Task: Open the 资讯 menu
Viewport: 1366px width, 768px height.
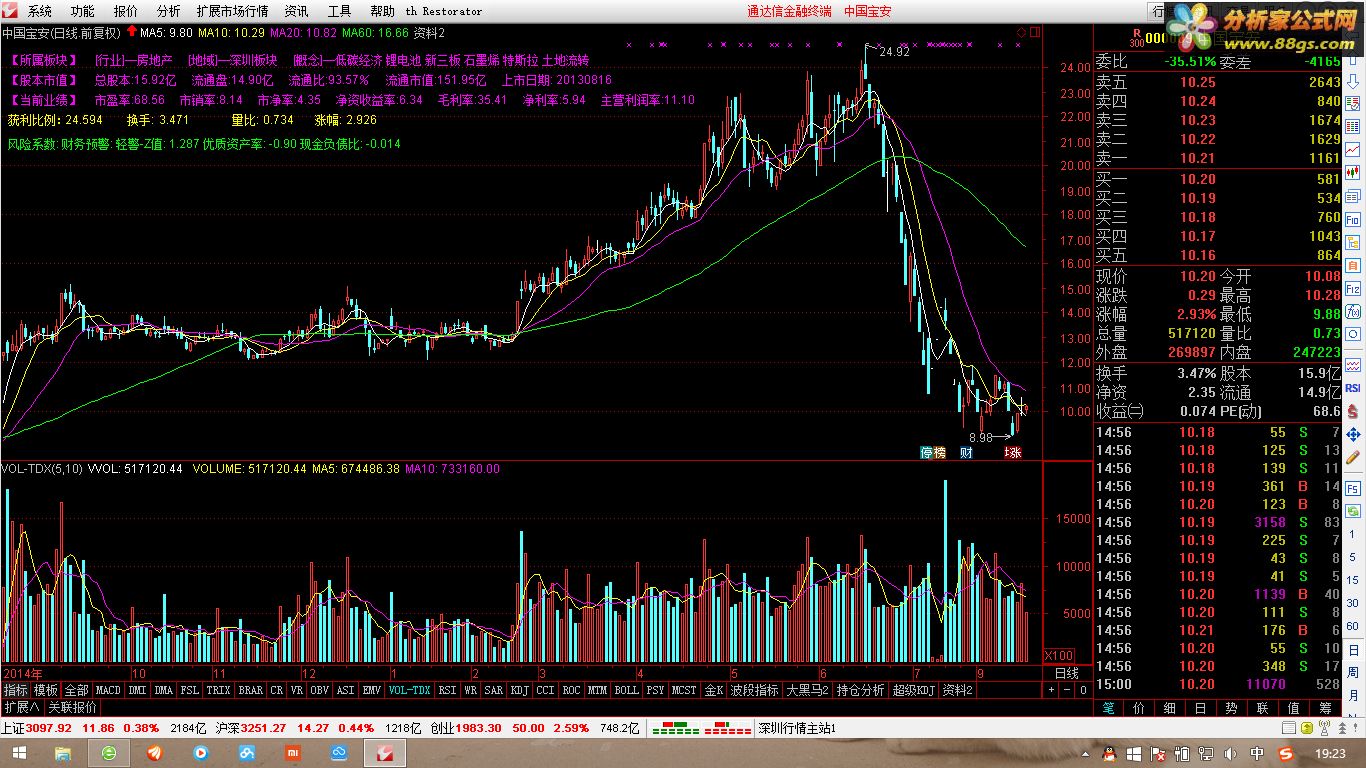Action: point(296,11)
